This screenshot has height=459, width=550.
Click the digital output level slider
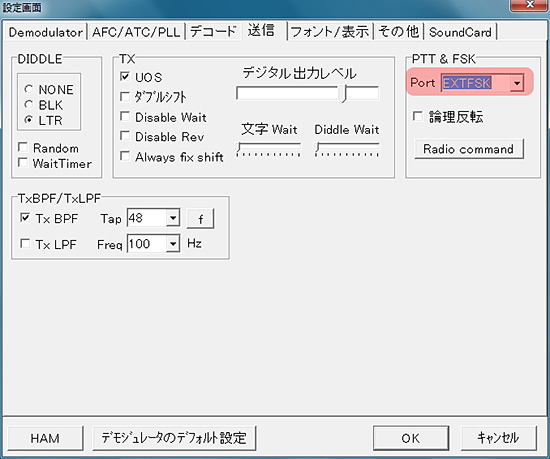point(308,93)
